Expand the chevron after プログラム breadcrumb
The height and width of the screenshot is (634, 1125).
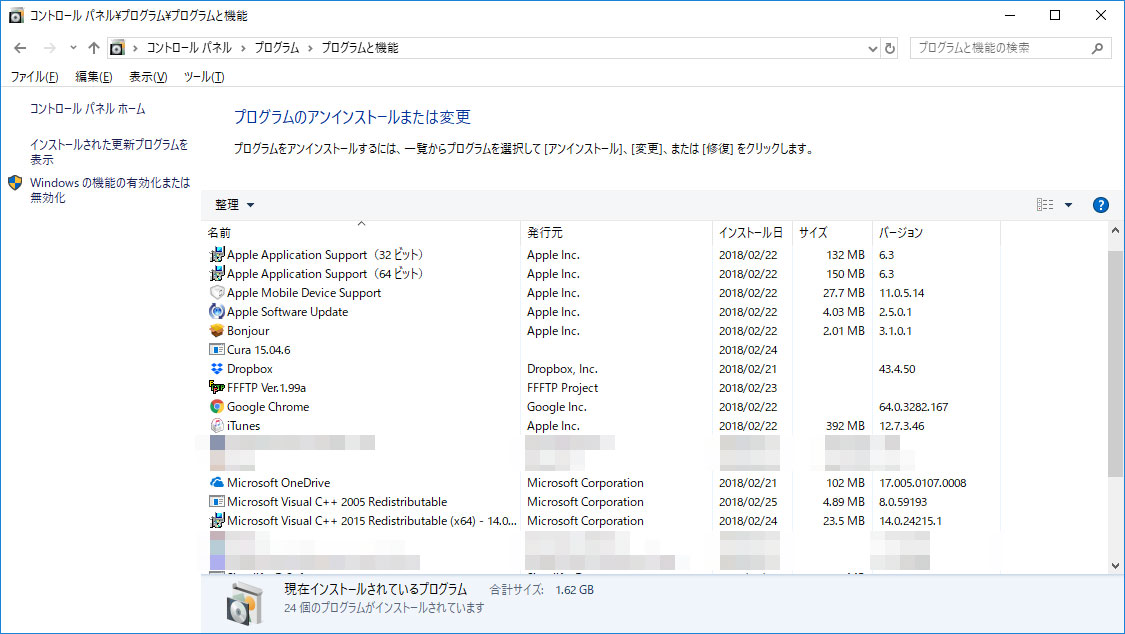pos(310,48)
